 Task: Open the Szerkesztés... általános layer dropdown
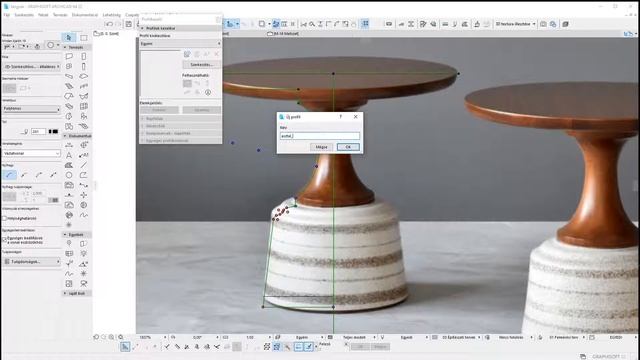31,67
